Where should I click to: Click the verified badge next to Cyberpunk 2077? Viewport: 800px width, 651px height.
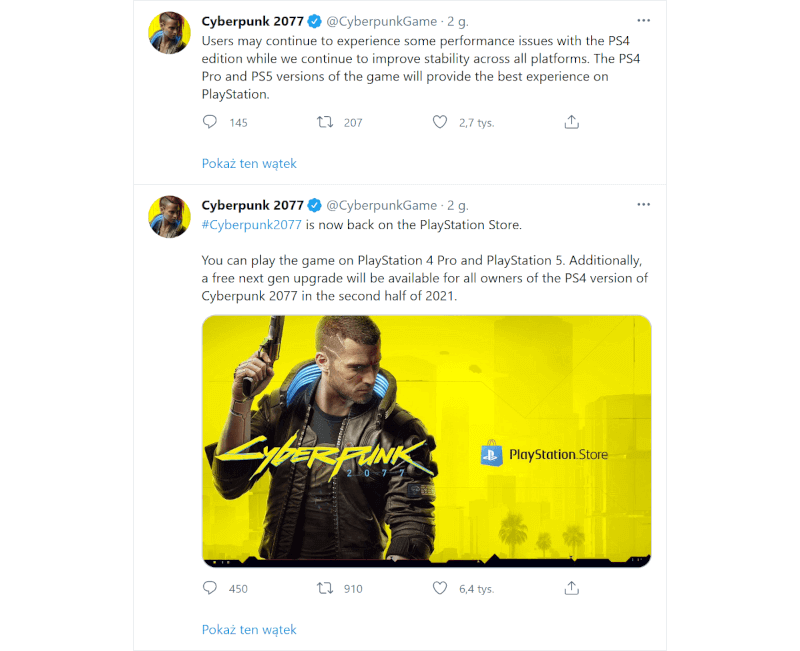(x=314, y=19)
